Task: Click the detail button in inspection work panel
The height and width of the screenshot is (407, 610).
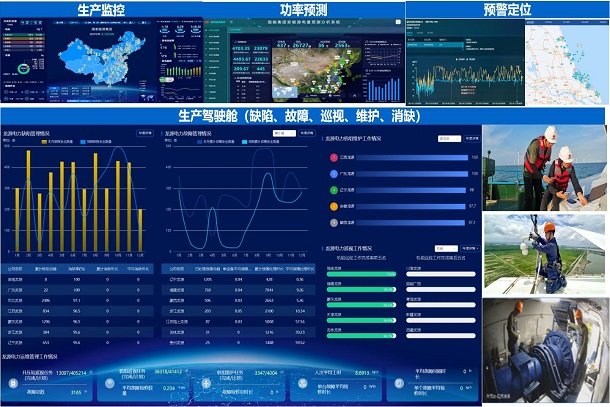Action: (x=470, y=248)
